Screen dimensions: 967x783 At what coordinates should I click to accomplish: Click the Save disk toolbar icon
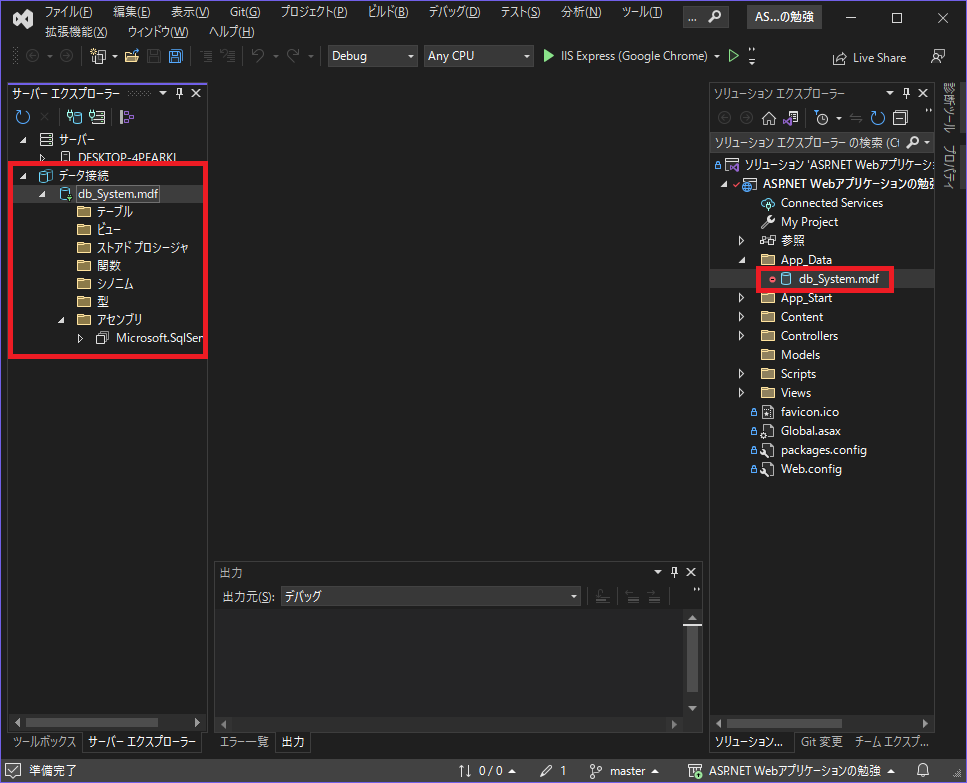154,56
